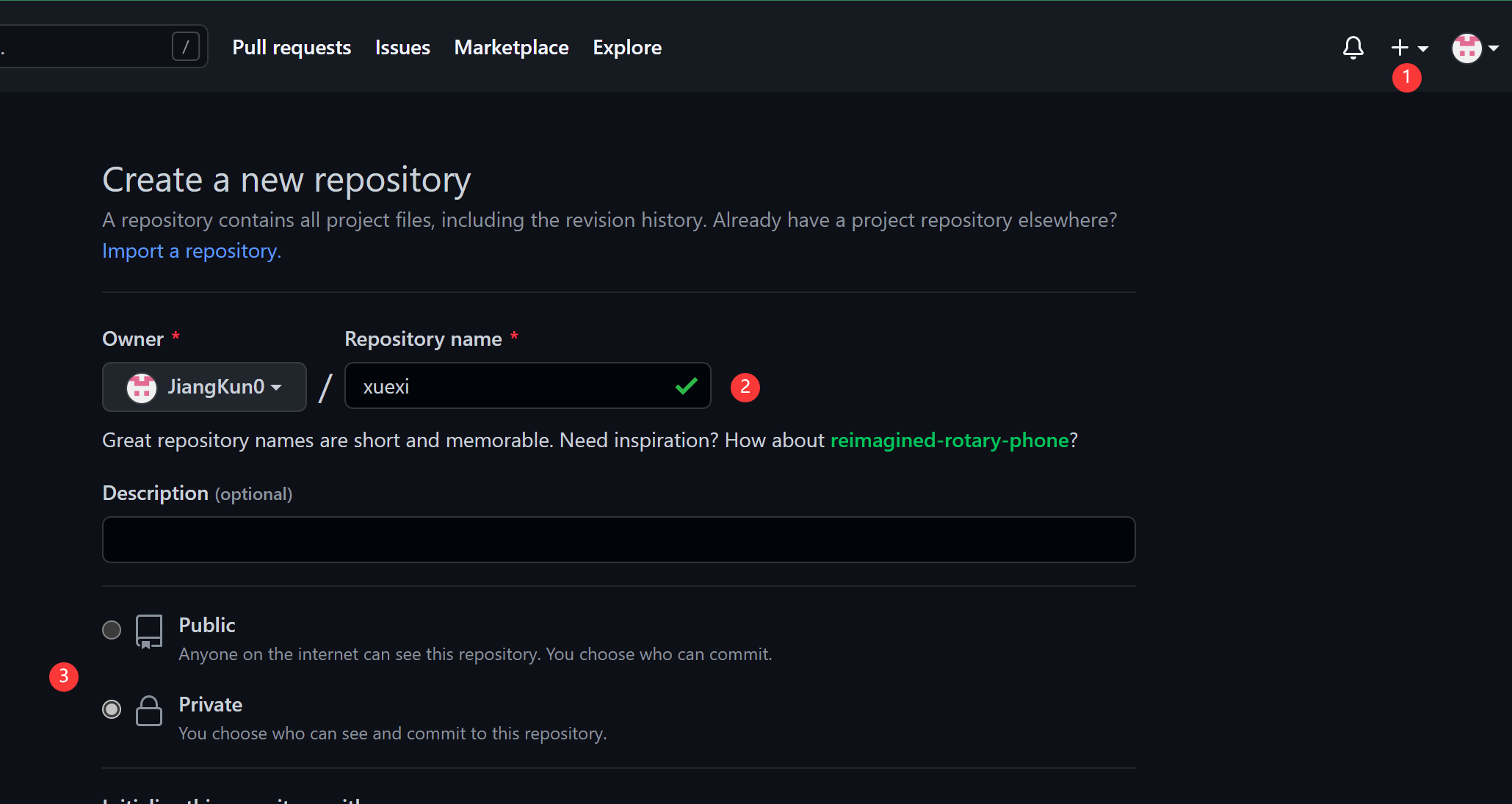This screenshot has width=1512, height=804.
Task: Click the Import a repository link
Action: [192, 251]
